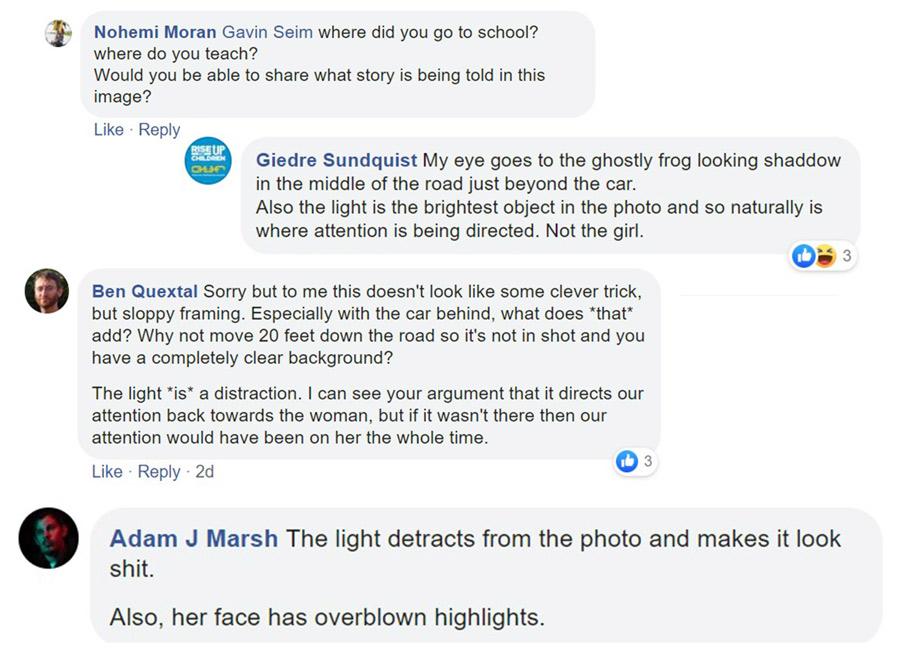This screenshot has height=665, width=900.
Task: Open Nohemi Moran's profile name link
Action: (x=154, y=32)
